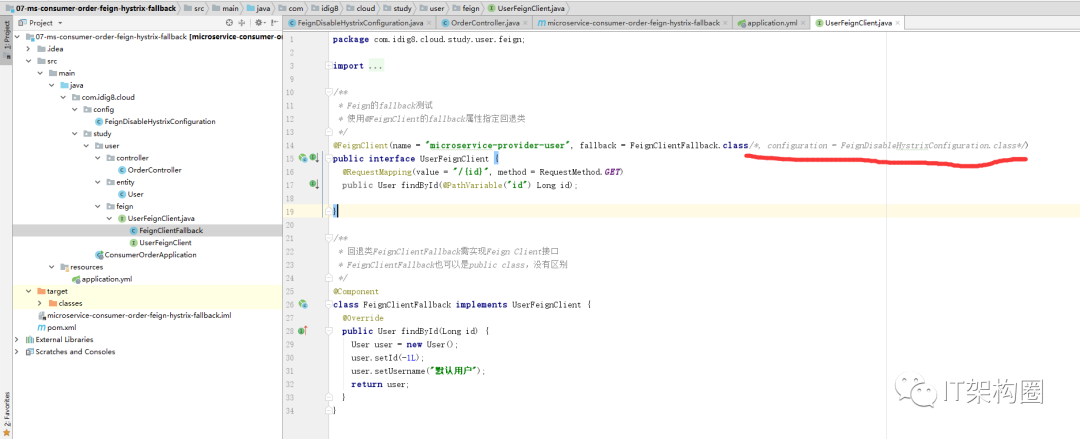Collapse the entity package
Image resolution: width=1080 pixels, height=439 pixels.
[98, 182]
